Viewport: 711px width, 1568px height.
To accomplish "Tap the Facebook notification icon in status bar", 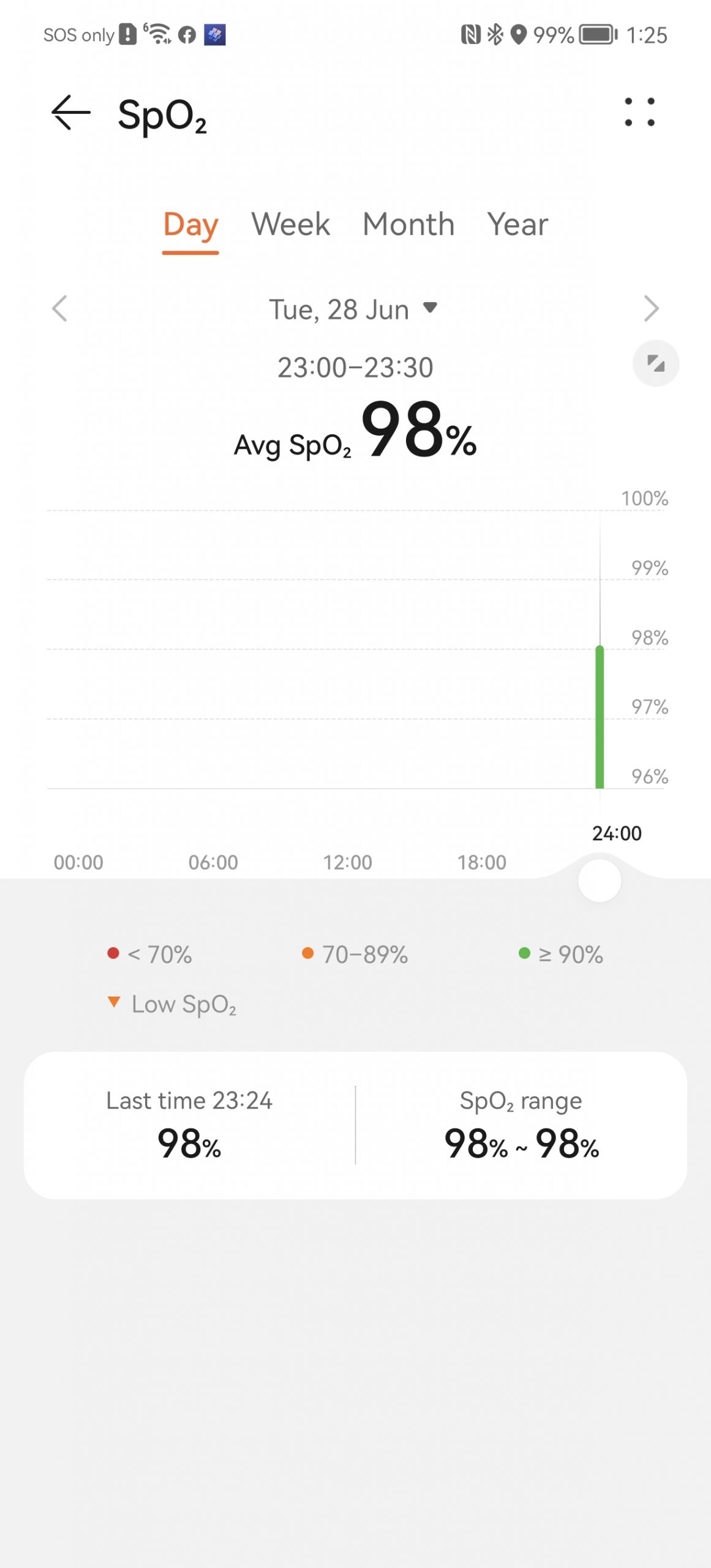I will point(187,35).
